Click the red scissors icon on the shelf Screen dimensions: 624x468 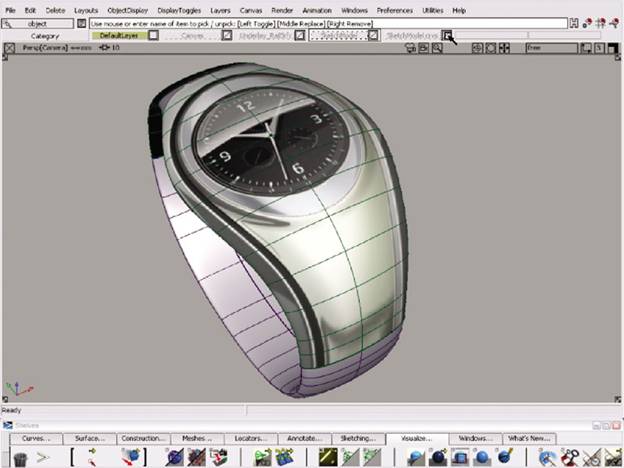570,458
